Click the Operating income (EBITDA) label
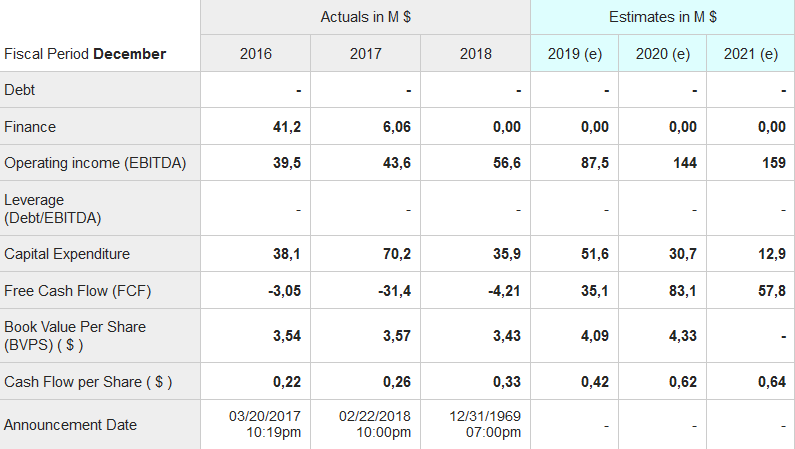Screen dimensions: 795x449 [x=95, y=163]
